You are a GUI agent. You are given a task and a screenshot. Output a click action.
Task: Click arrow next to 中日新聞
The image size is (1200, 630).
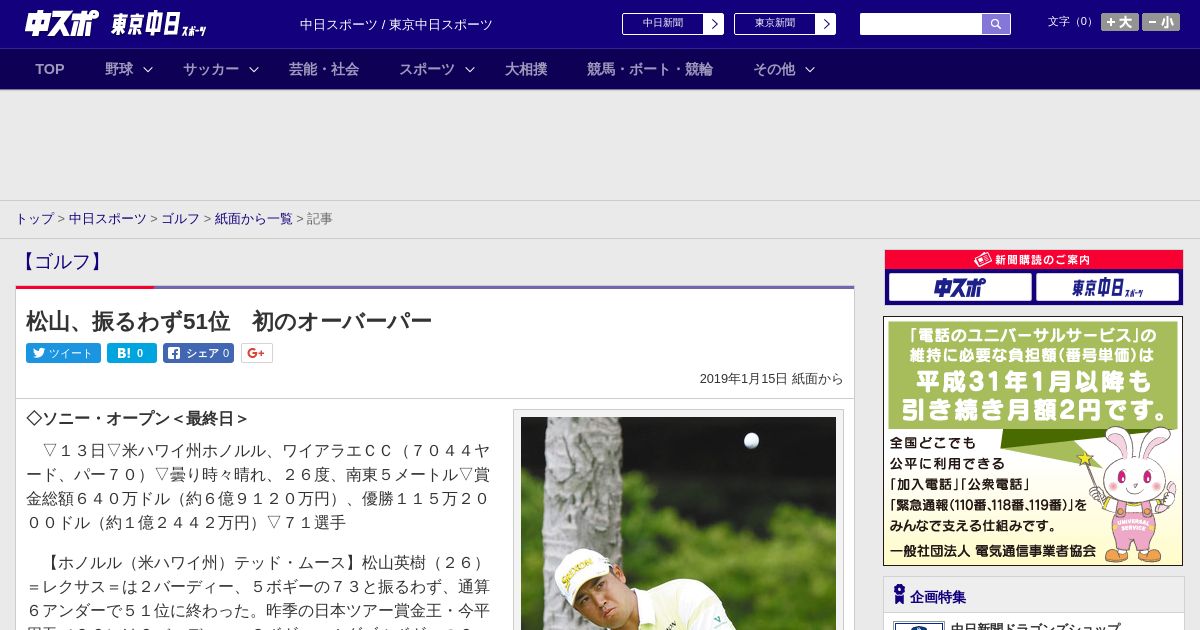[714, 24]
